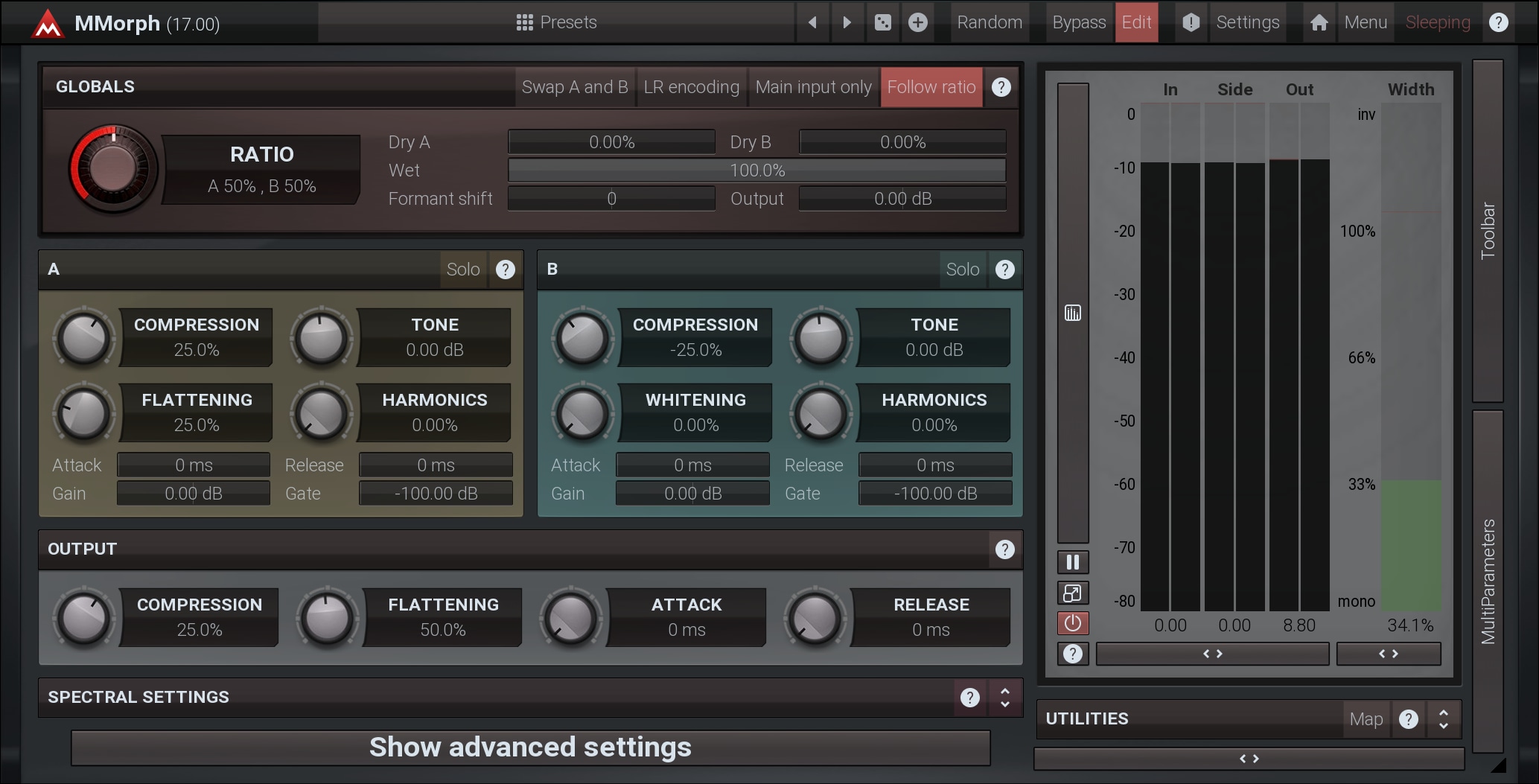1539x784 pixels.
Task: Toggle the Bypass button
Action: point(1078,22)
